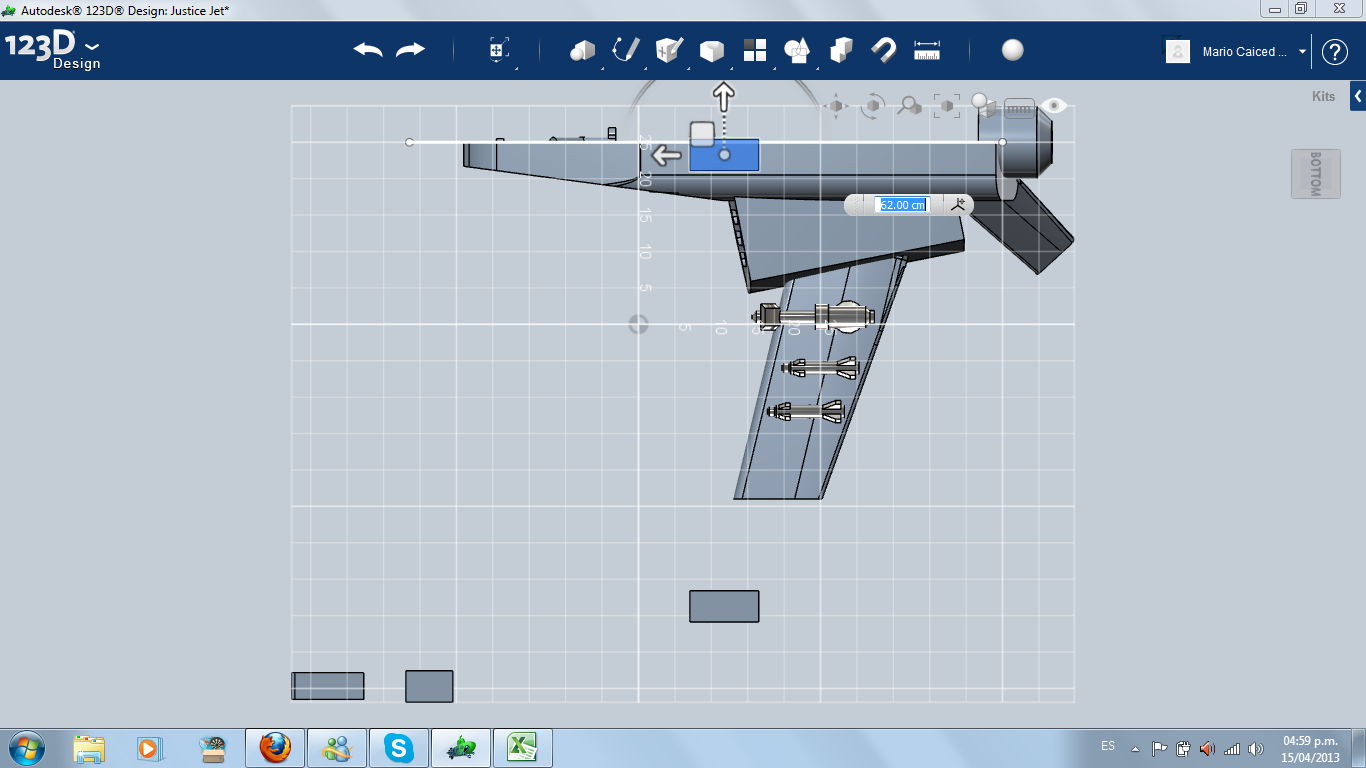Open the Windows Start menu
Image resolution: width=1366 pixels, height=768 pixels.
[25, 748]
